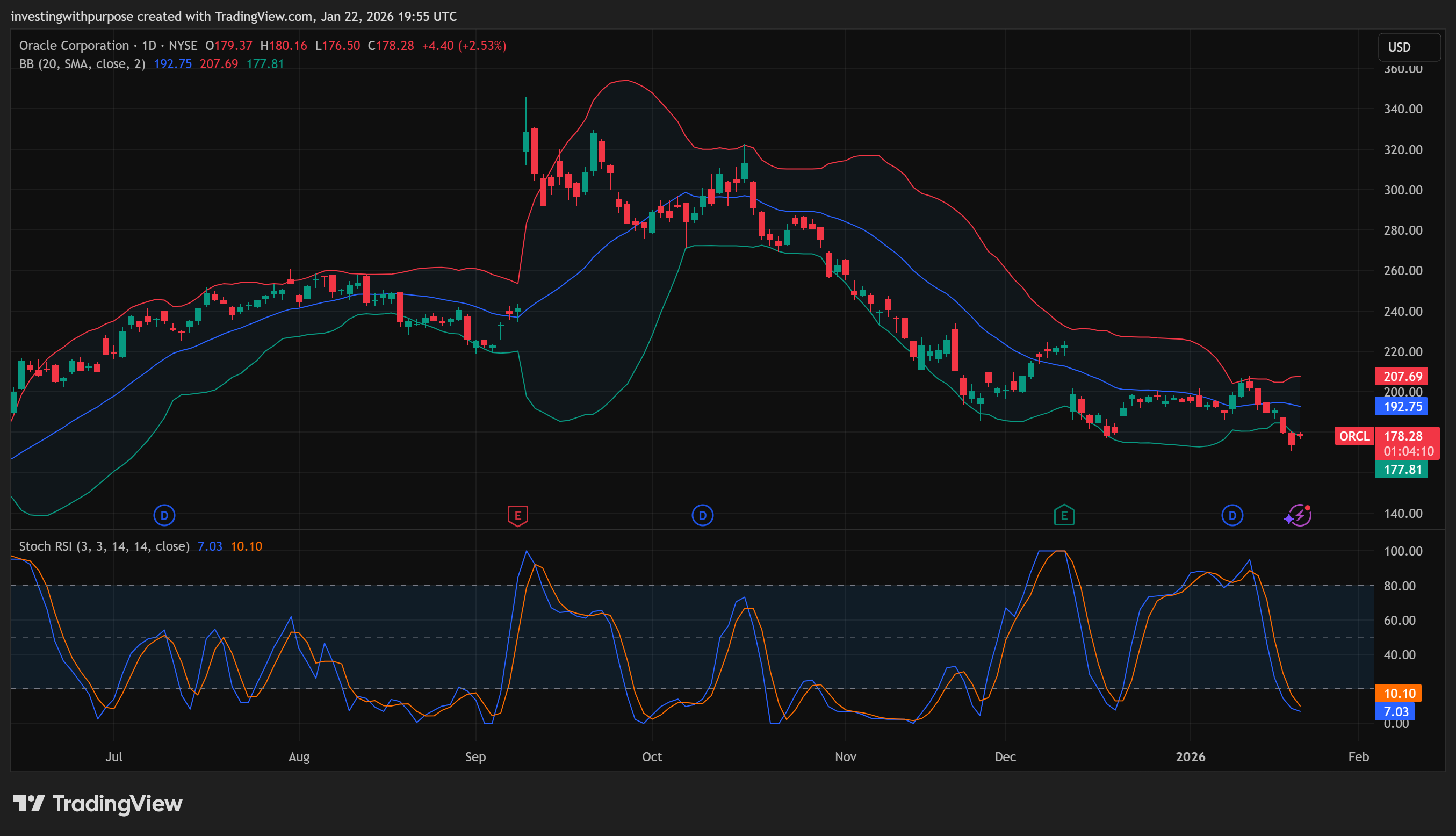
Task: Click the dividend marker near July
Action: pos(164,515)
